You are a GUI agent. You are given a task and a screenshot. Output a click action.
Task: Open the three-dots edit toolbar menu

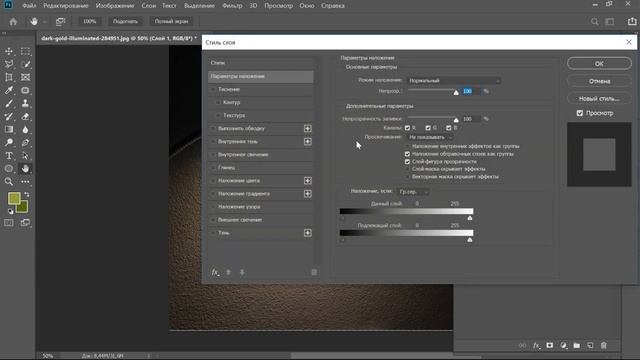click(x=25, y=182)
